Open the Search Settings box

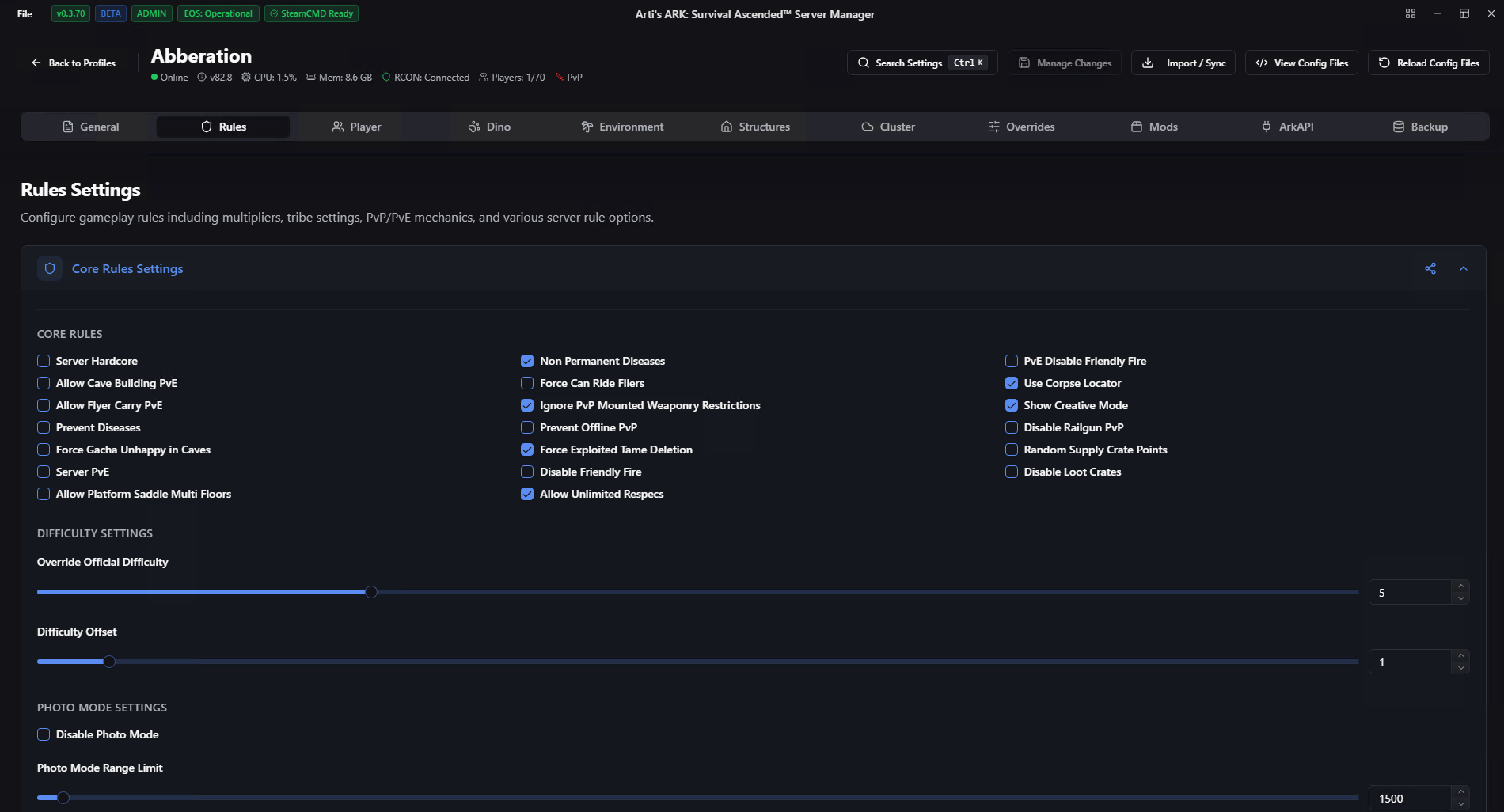tap(921, 63)
